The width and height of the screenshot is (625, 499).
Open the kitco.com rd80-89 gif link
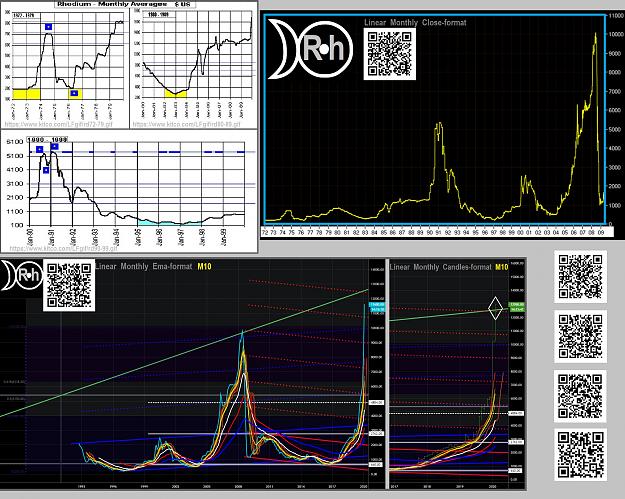point(187,124)
